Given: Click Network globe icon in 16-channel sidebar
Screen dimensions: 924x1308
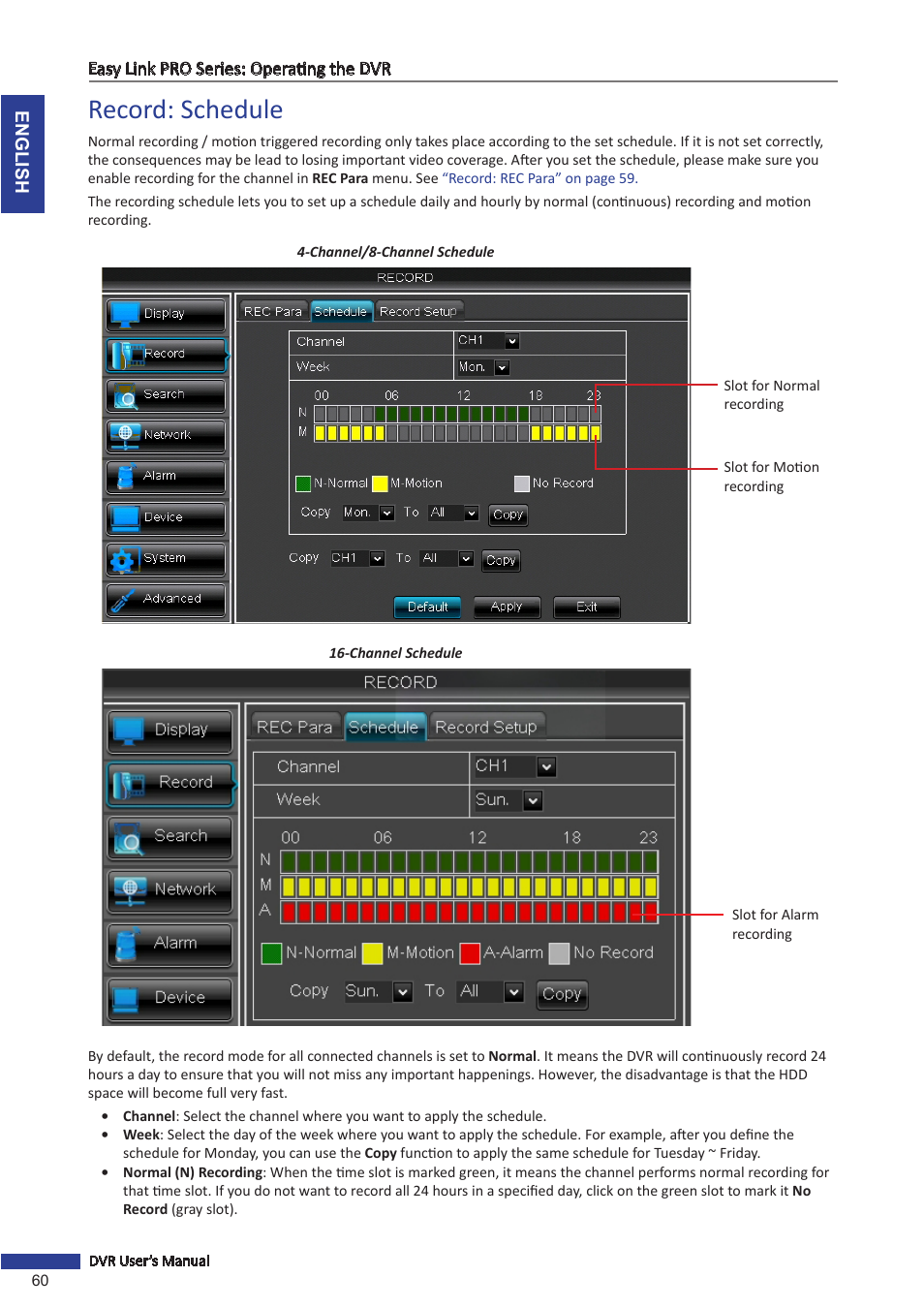Looking at the screenshot, I should (x=129, y=890).
